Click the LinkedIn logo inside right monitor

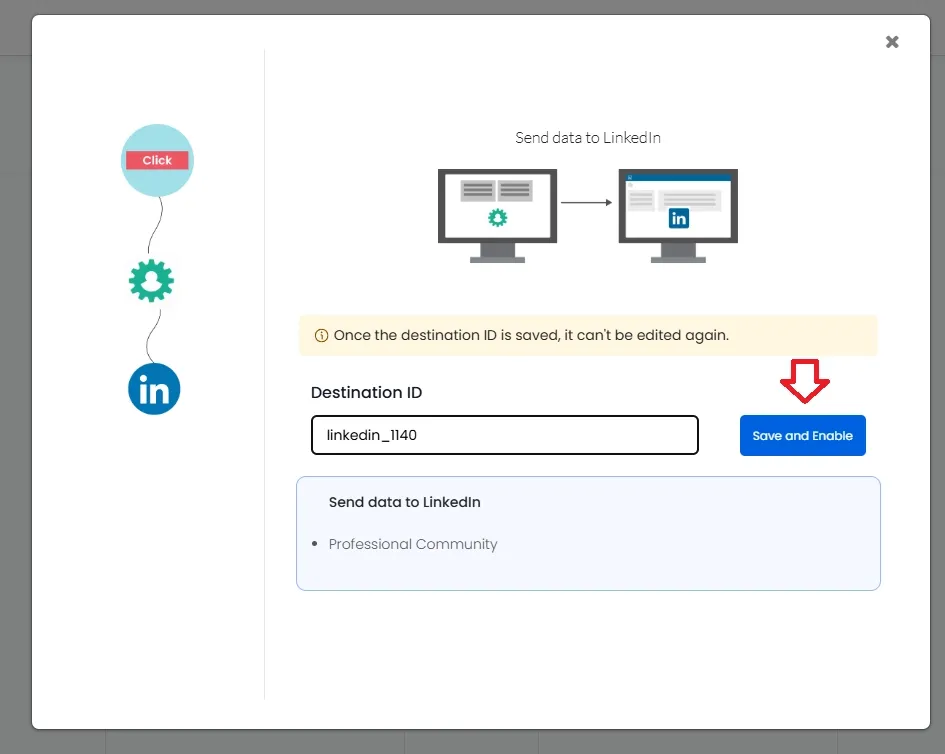[x=679, y=218]
